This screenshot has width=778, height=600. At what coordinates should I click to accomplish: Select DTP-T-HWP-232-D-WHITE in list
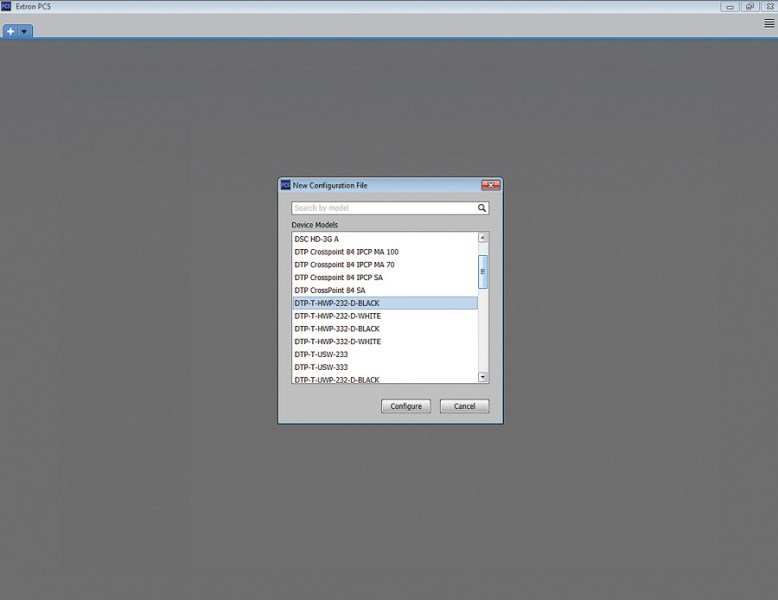[x=385, y=316]
